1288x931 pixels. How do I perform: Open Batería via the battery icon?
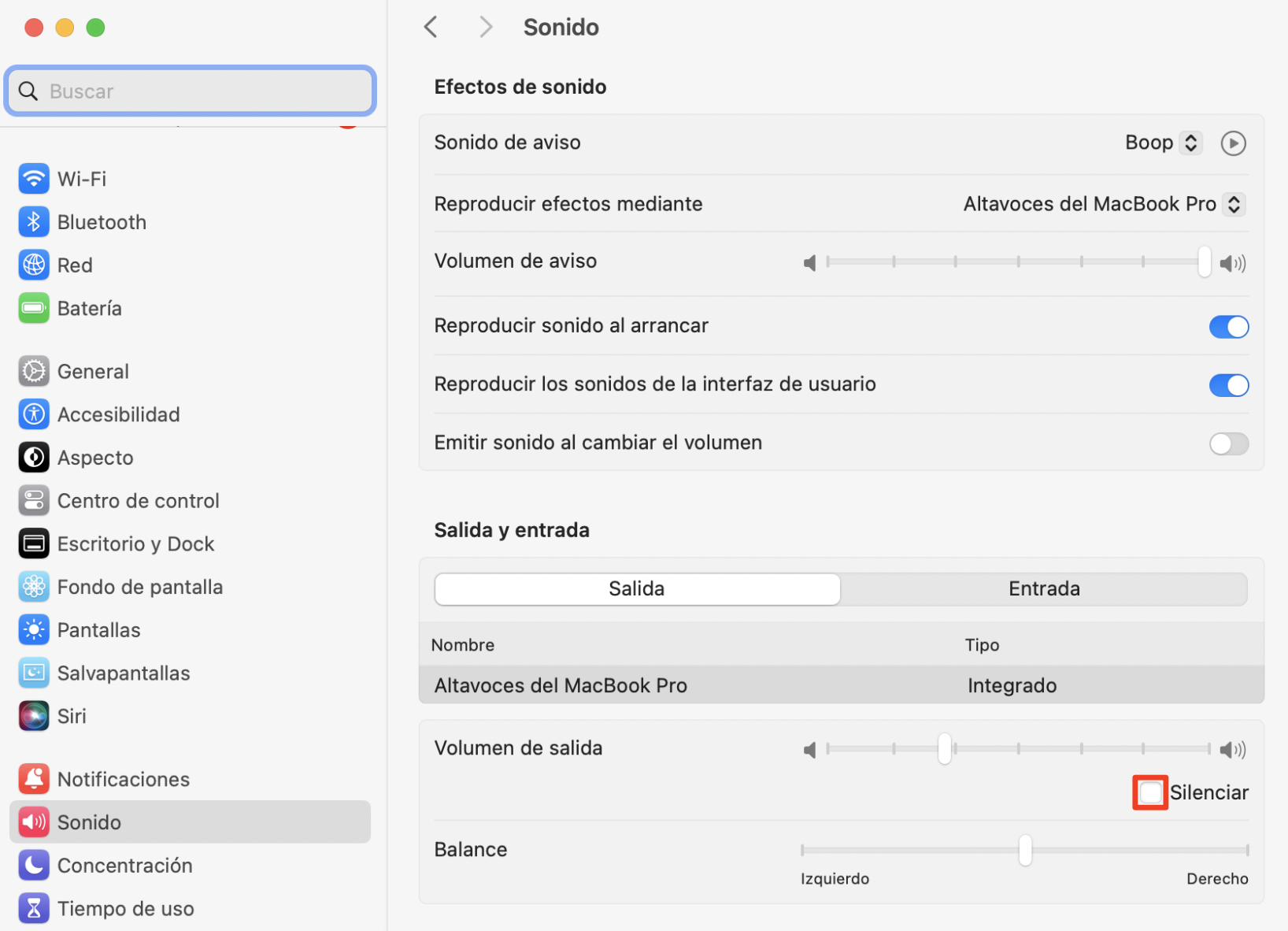pyautogui.click(x=34, y=308)
